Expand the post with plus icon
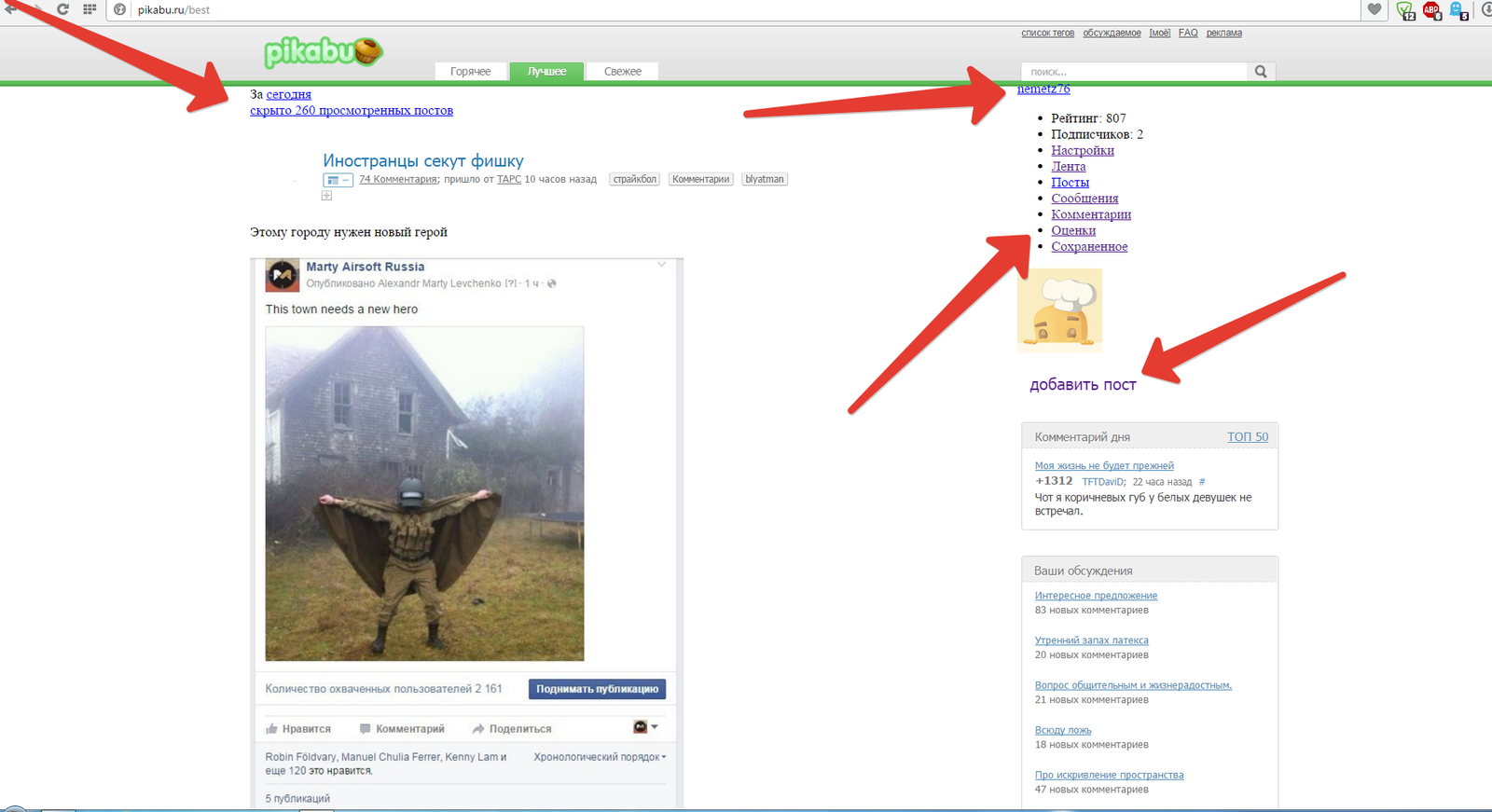The width and height of the screenshot is (1492, 812). (x=326, y=196)
